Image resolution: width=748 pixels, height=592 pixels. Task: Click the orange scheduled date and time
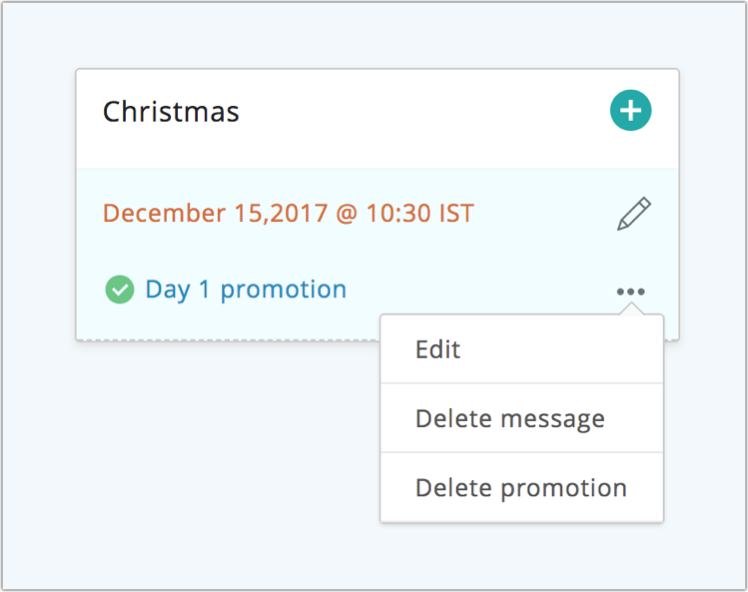(288, 214)
